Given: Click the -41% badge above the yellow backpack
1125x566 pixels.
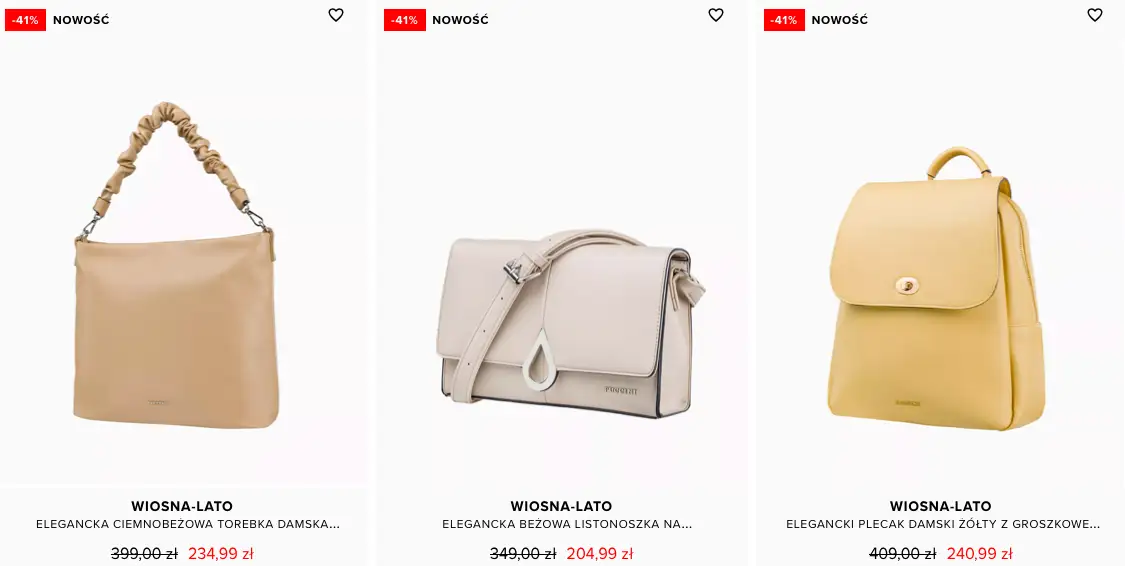Looking at the screenshot, I should (x=784, y=20).
